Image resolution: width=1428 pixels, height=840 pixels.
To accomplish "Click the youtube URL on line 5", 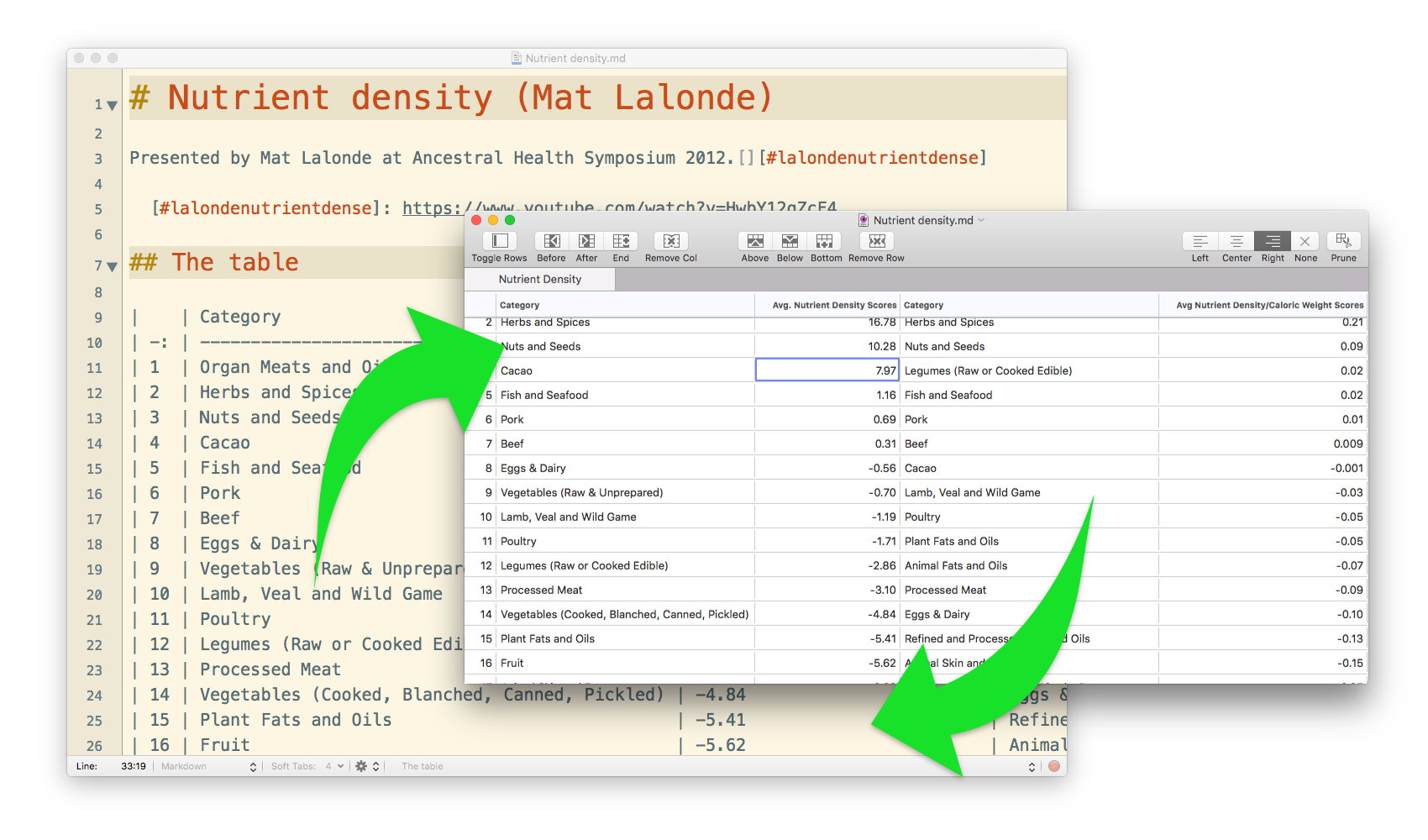I will tap(619, 208).
